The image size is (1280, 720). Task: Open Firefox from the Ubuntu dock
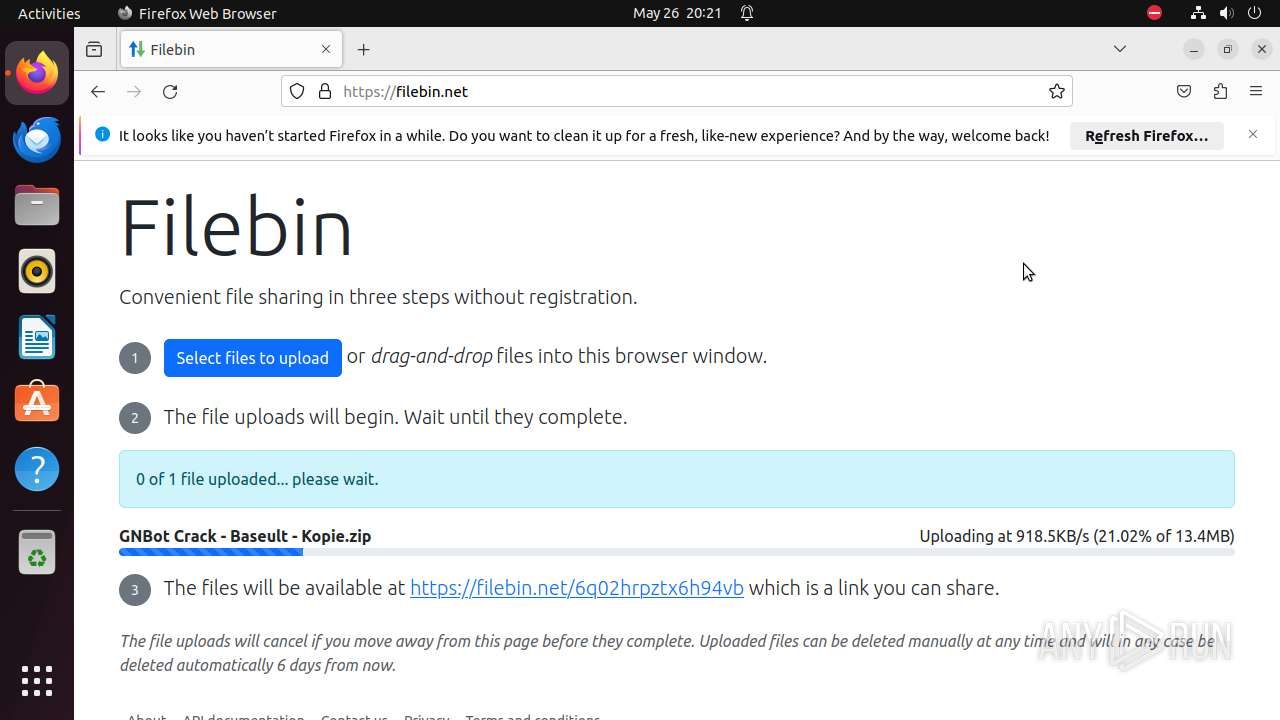tap(37, 73)
